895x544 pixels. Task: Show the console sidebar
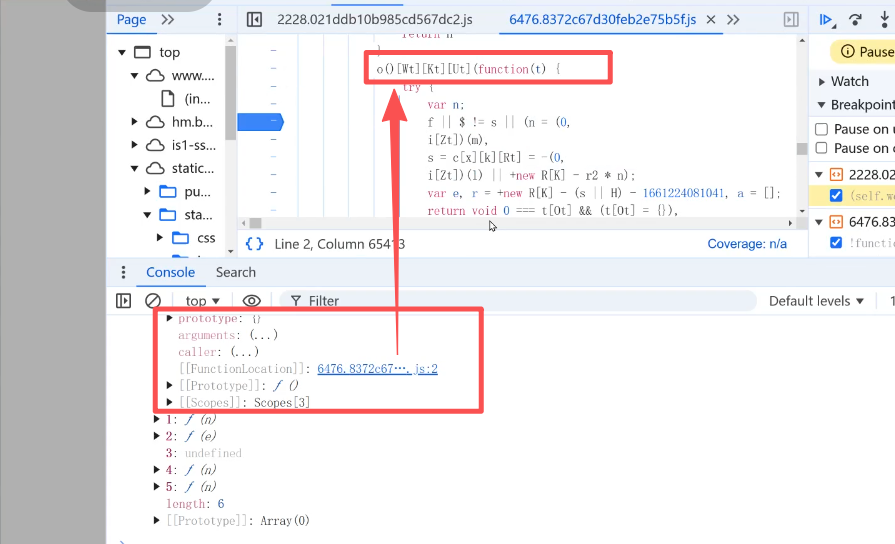[123, 301]
